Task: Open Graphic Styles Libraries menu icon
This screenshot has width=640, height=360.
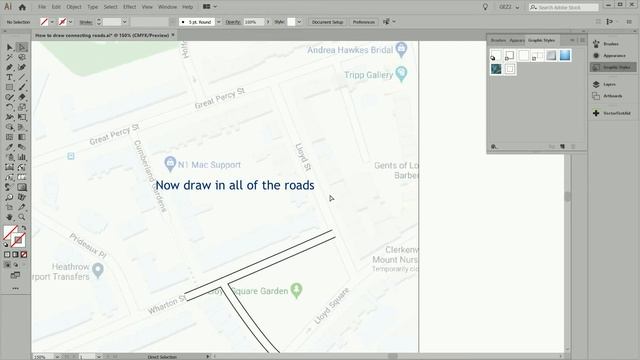Action: (493, 147)
